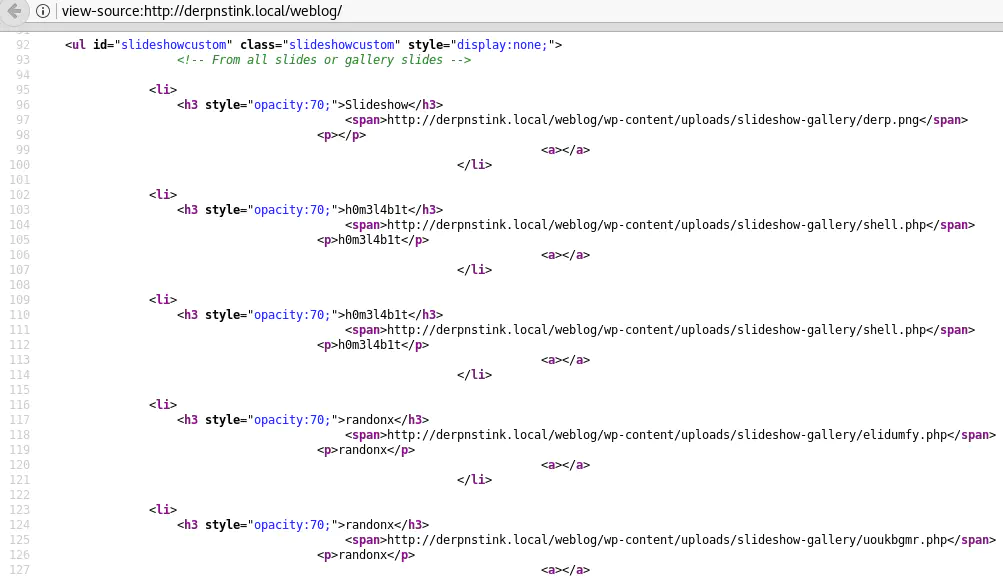The image size is (1003, 578).
Task: Click line number 100
Action: point(19,164)
